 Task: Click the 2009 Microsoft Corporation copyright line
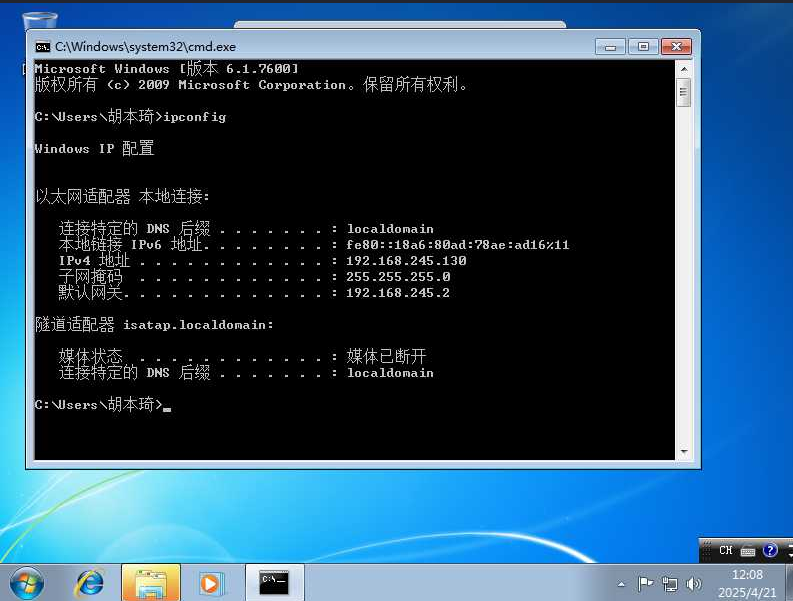pos(252,84)
